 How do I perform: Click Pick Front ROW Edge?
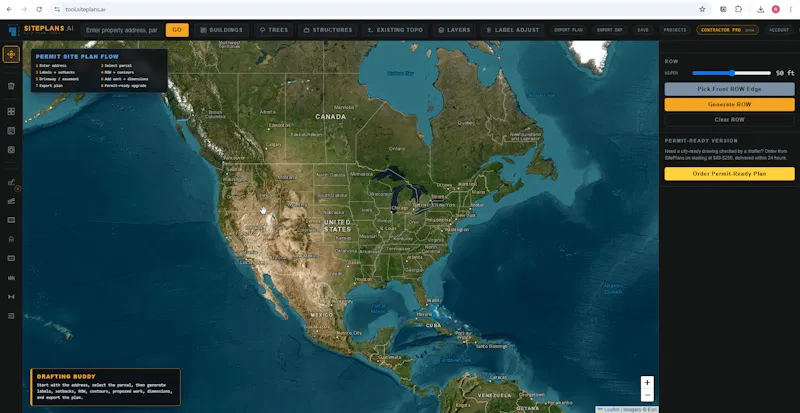[729, 89]
